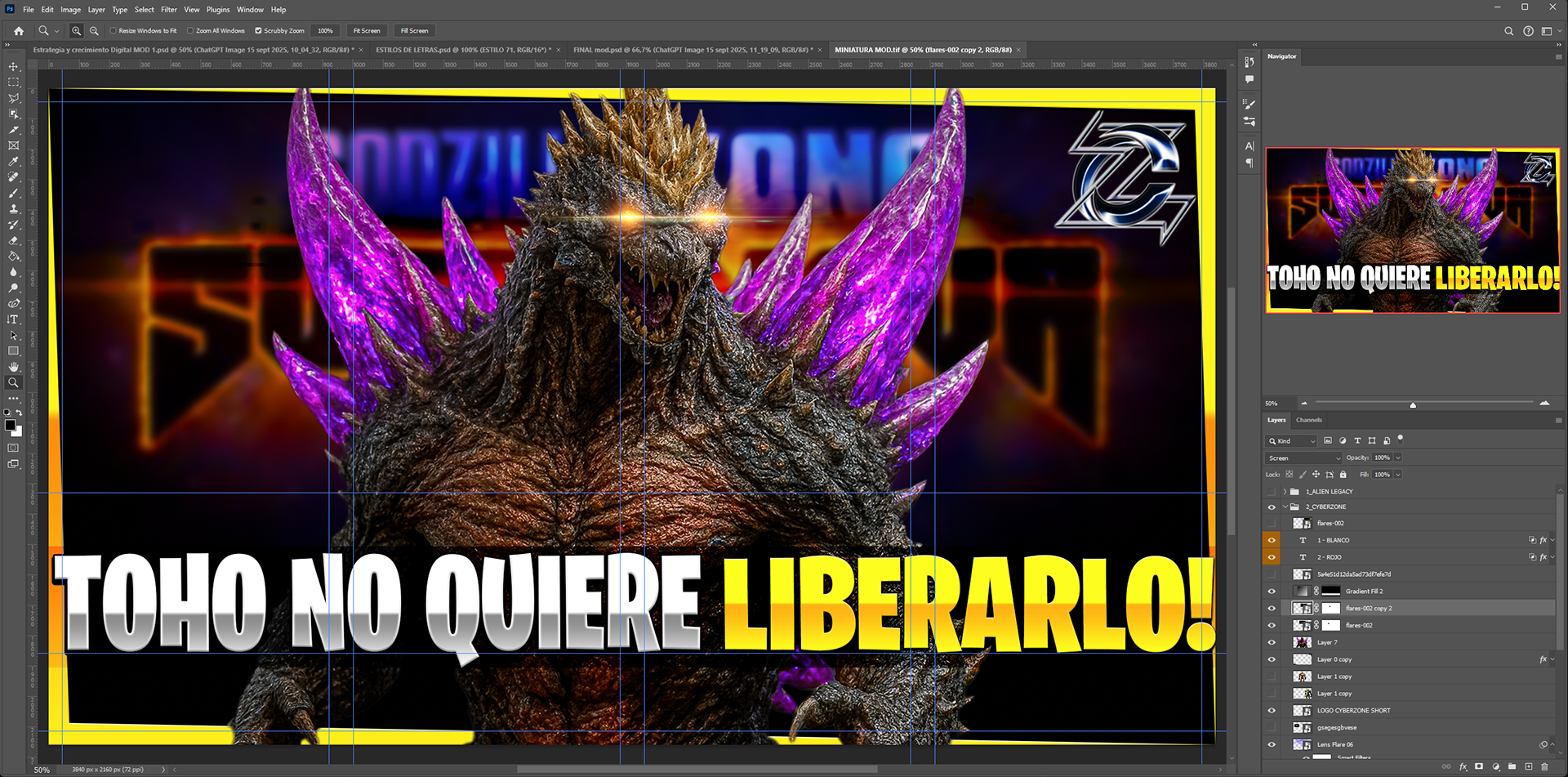Expand the 1_ALIEN LEGACY group
The image size is (1568, 777).
(x=1285, y=492)
